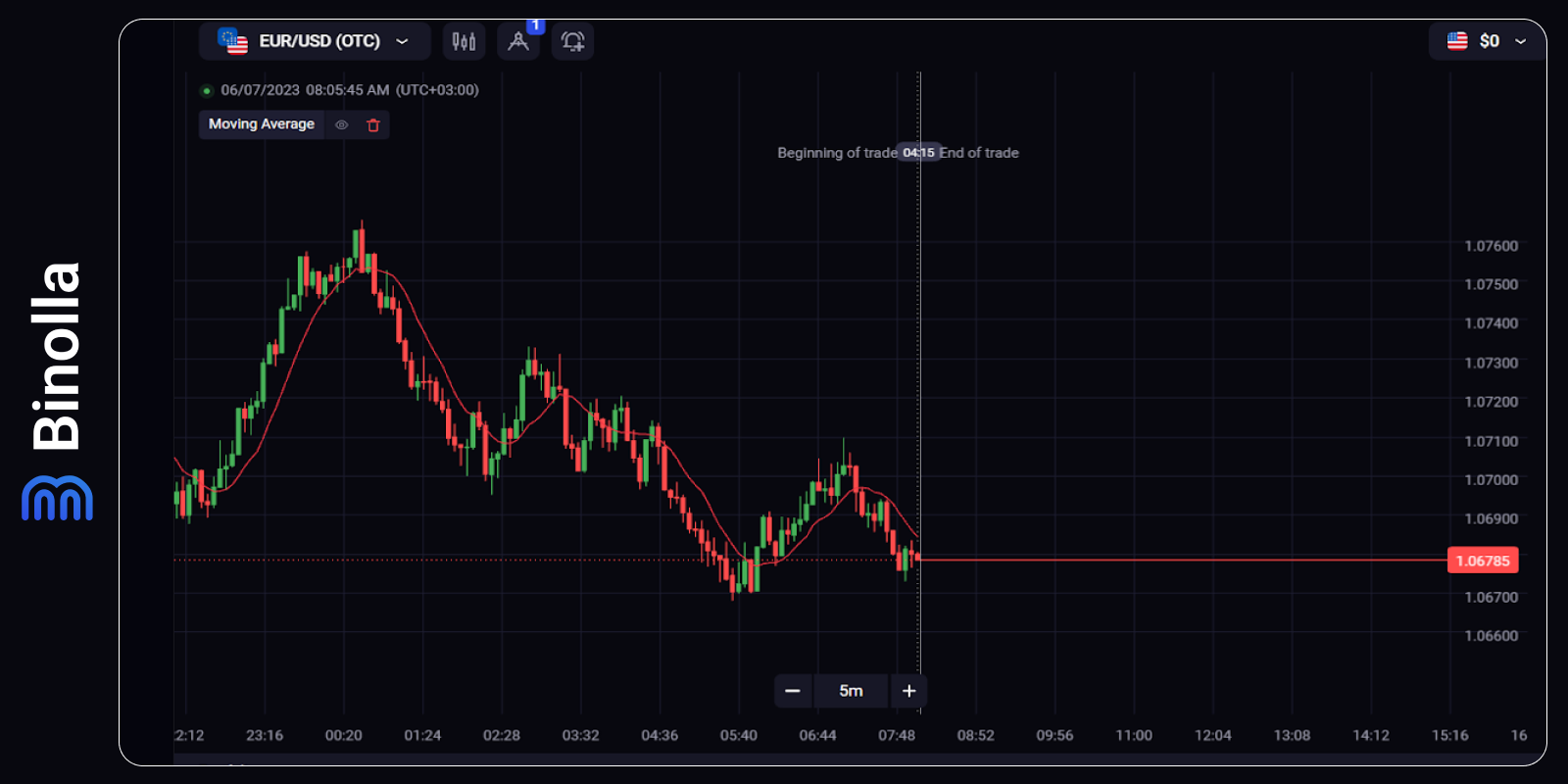Click the 1.06600 price axis label

[1491, 636]
